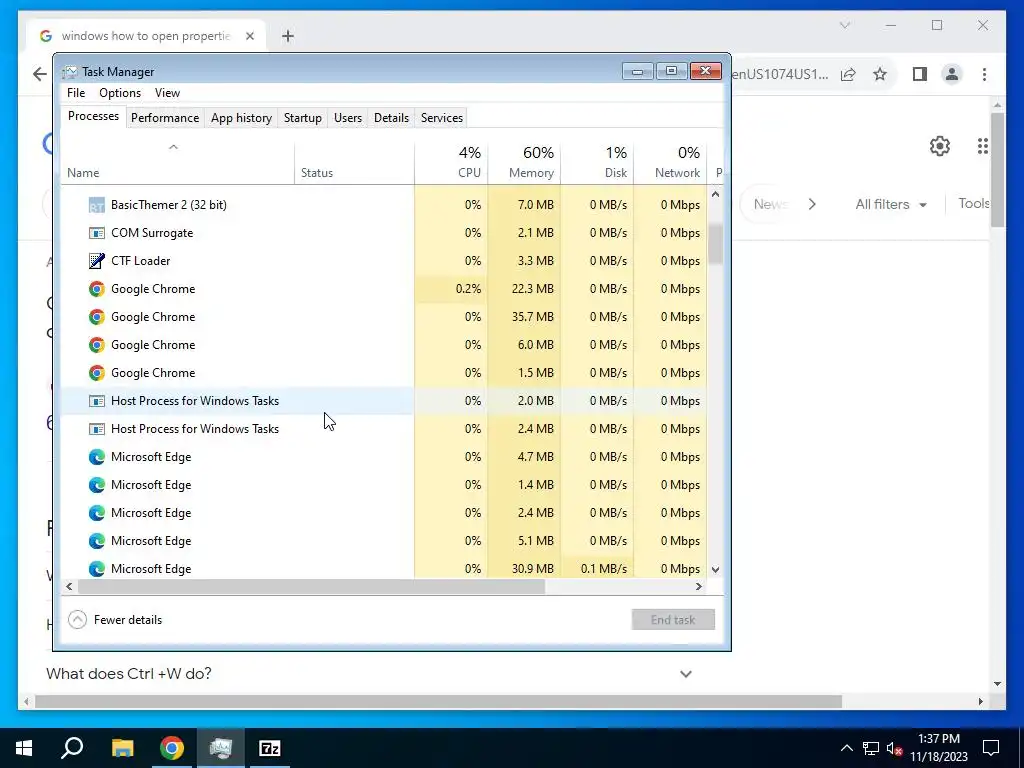Image resolution: width=1024 pixels, height=768 pixels.
Task: Select Google Chrome row with 6.0 MB
Action: pyautogui.click(x=384, y=345)
